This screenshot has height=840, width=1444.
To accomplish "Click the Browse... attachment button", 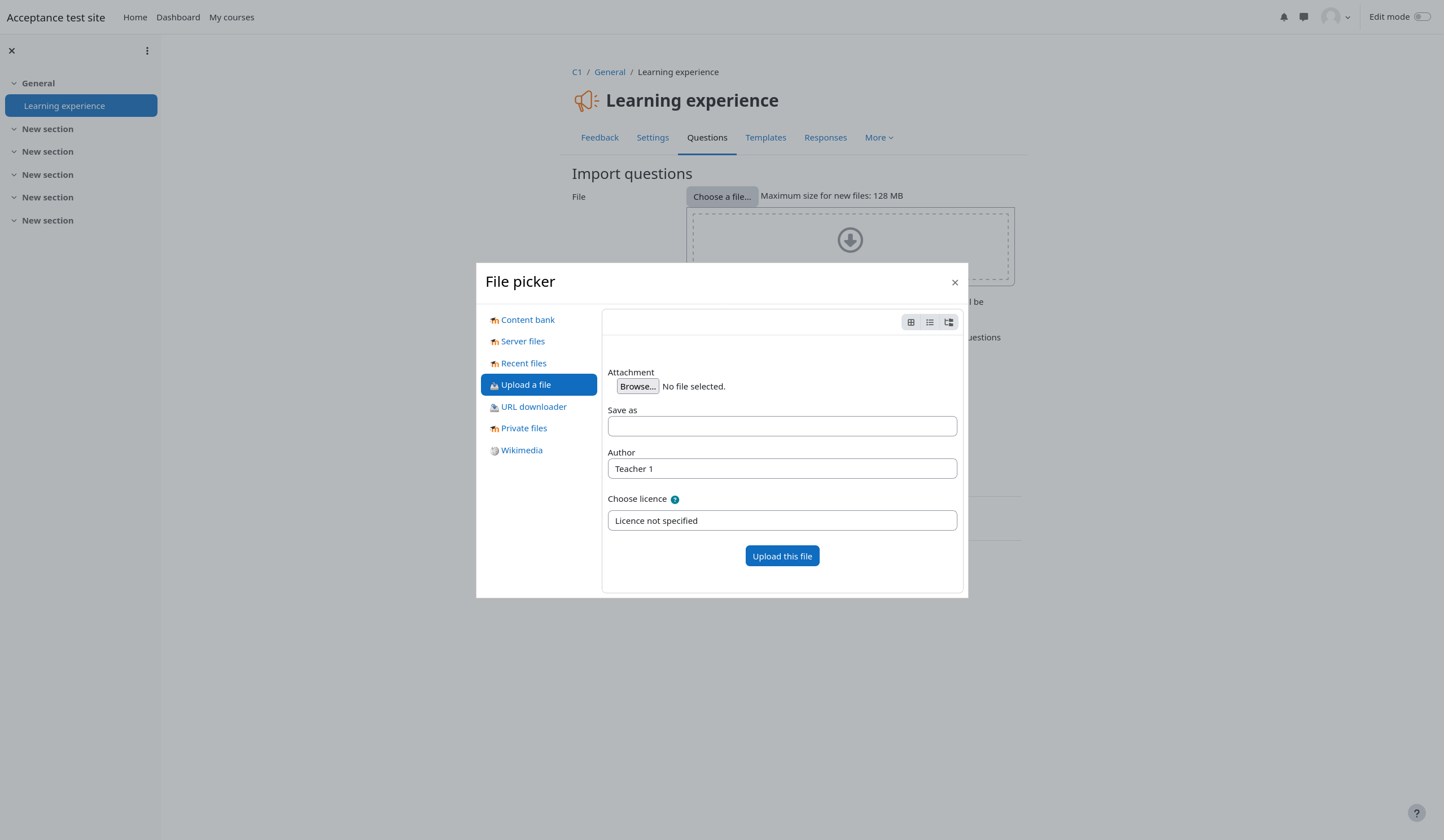I will coord(637,386).
